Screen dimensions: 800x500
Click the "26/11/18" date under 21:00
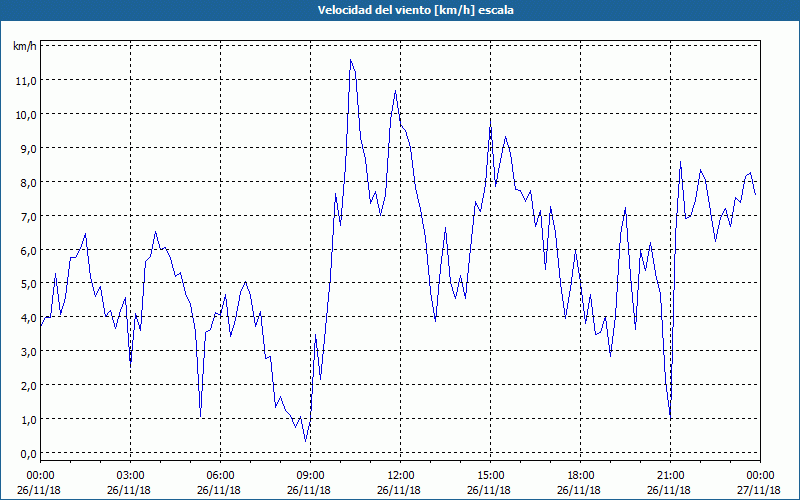669,490
